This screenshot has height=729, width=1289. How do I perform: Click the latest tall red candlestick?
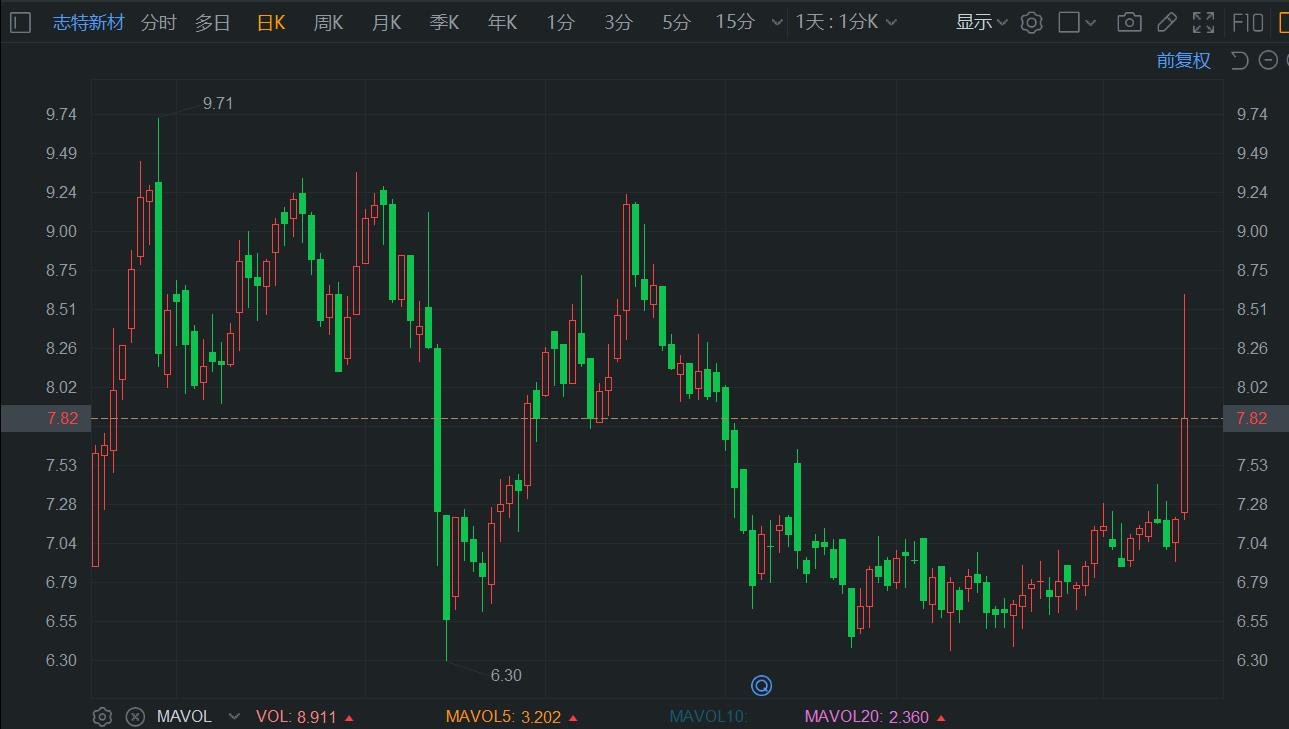1184,465
